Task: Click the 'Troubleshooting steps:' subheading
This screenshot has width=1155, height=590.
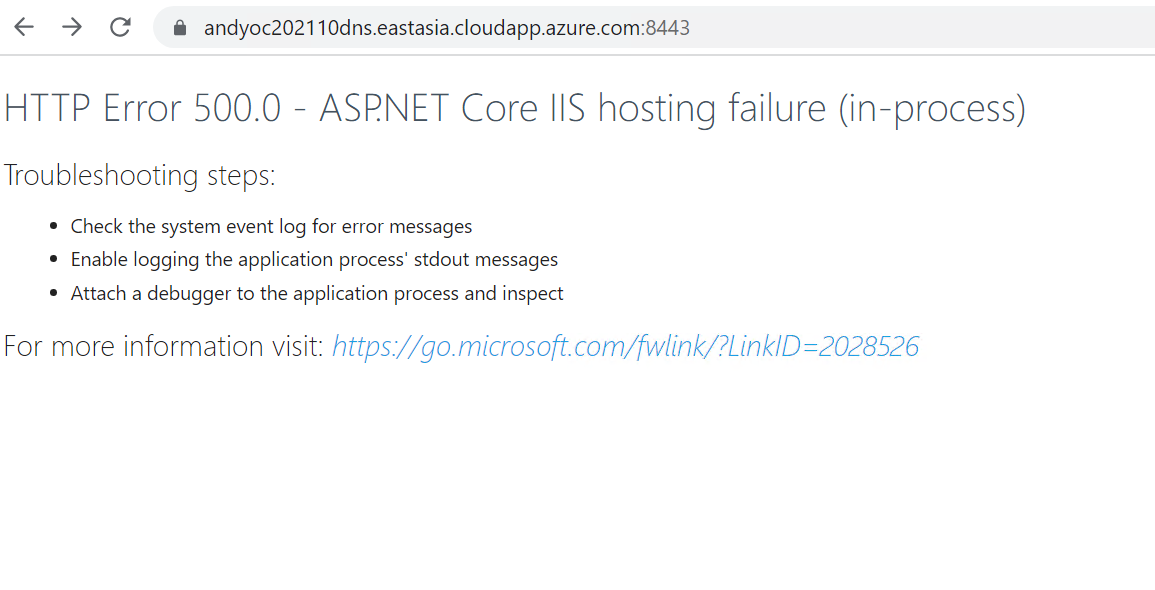Action: (x=139, y=175)
